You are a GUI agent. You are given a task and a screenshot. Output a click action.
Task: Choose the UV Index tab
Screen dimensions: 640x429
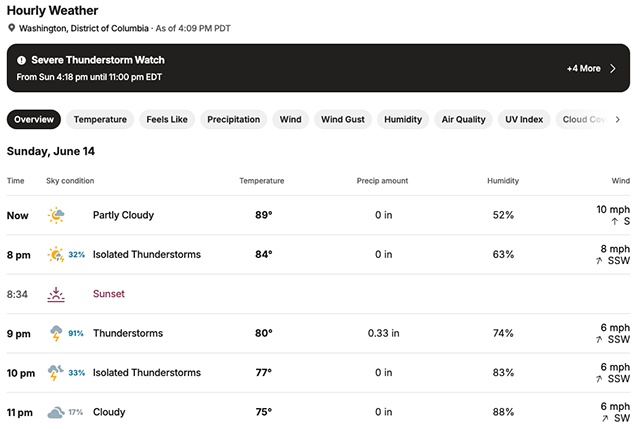[x=524, y=120]
